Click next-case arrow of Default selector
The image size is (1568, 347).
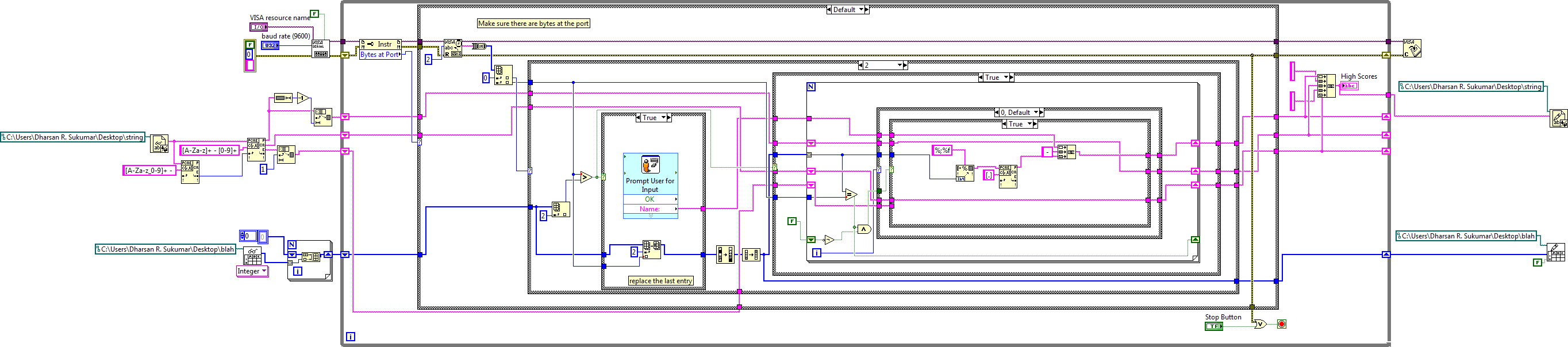point(866,10)
